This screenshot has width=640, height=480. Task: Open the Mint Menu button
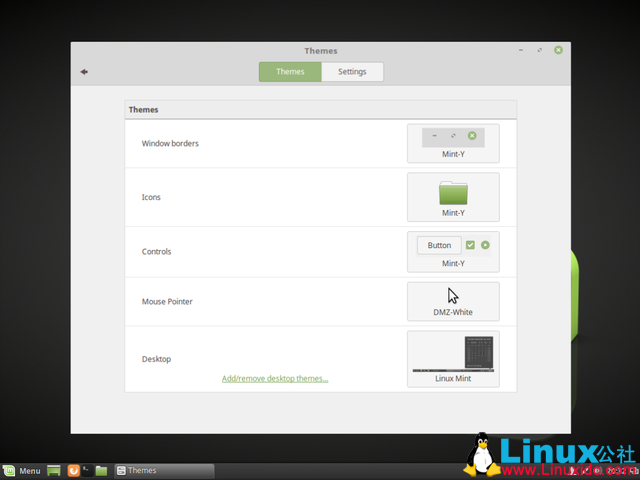tap(22, 471)
